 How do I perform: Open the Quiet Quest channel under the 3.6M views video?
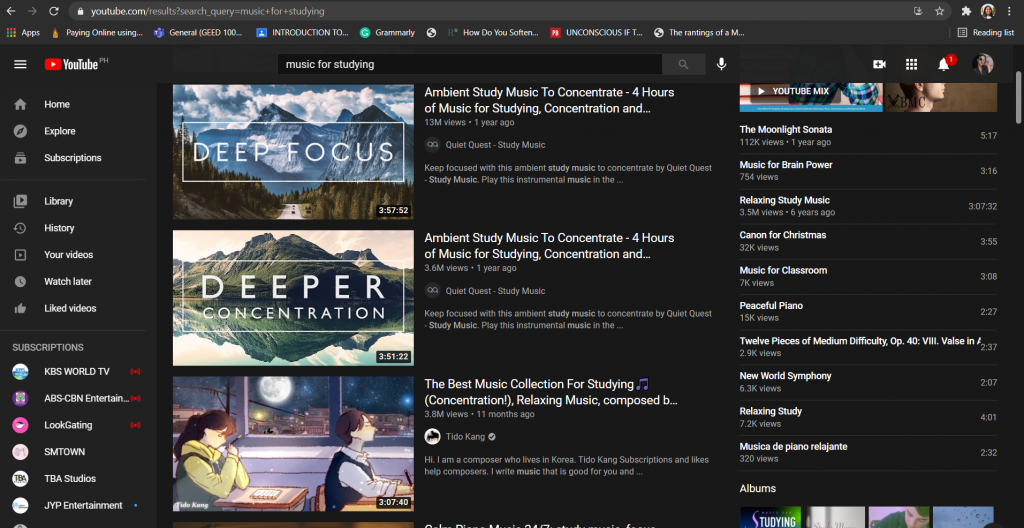(x=495, y=291)
